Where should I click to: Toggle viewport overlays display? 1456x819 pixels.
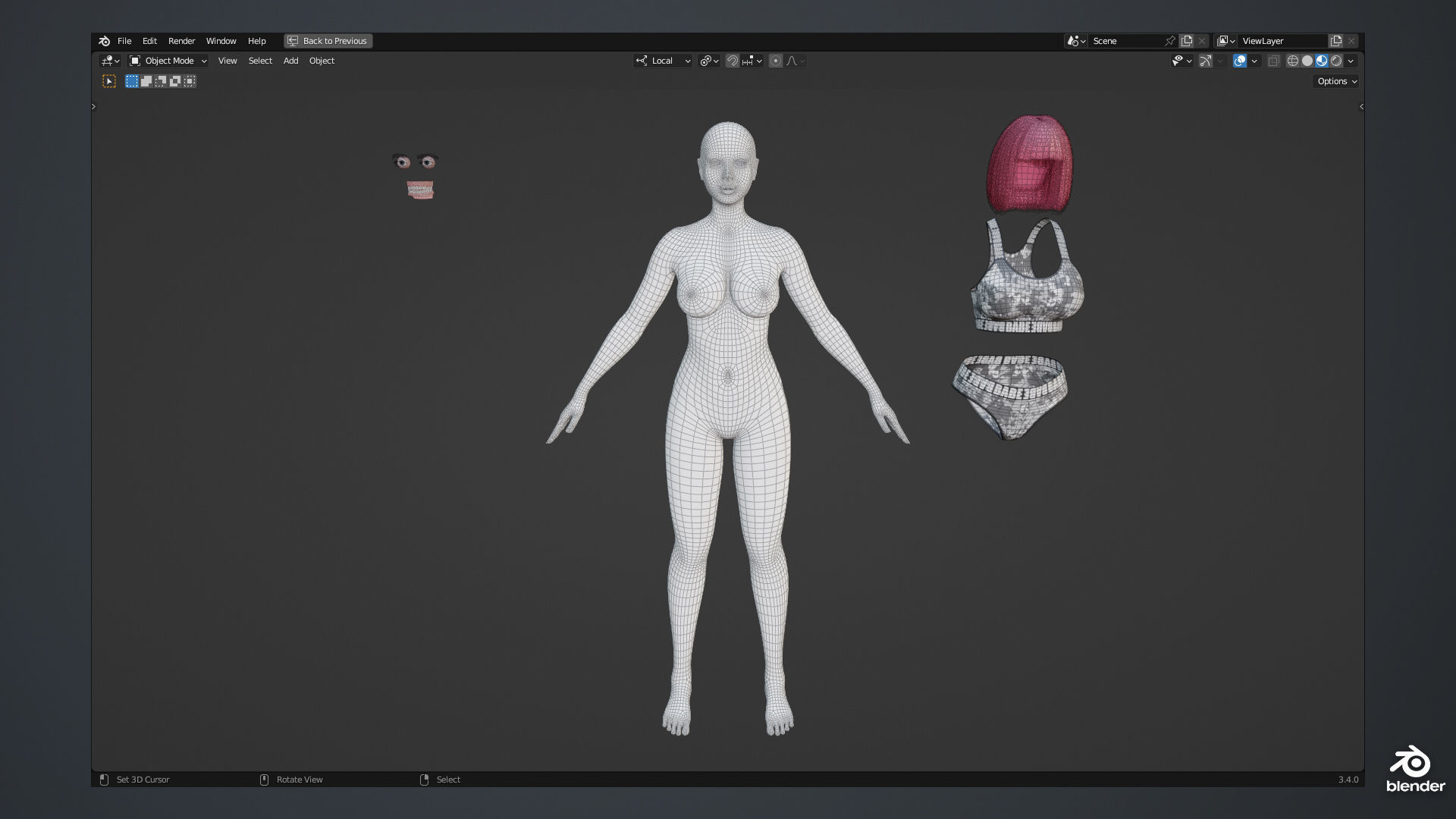(1239, 61)
